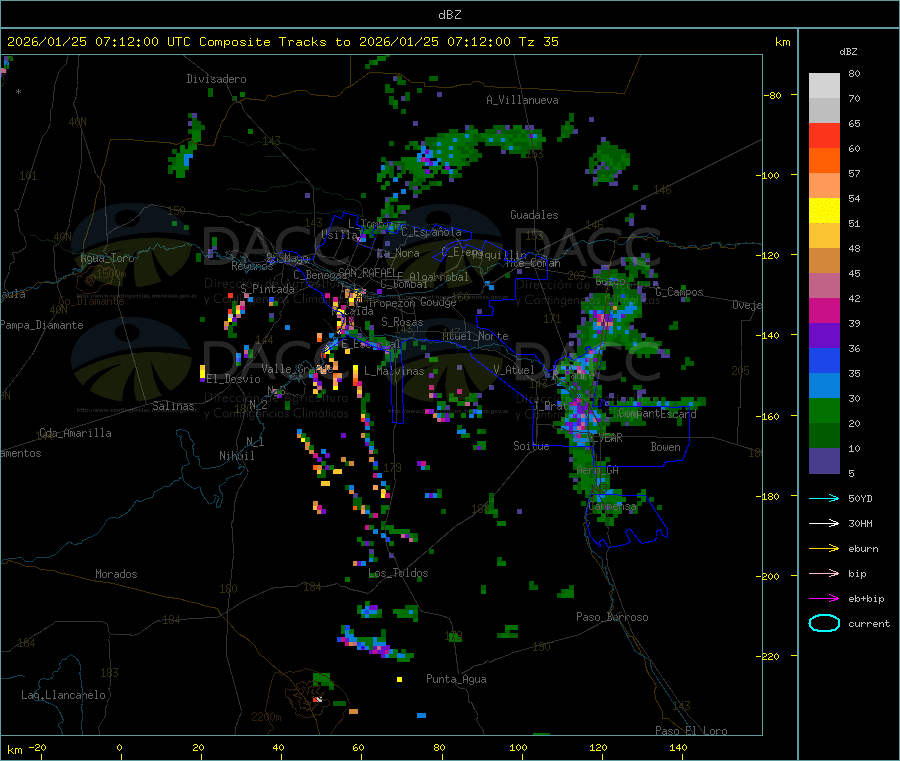Click the V_Atuel map label
900x761 pixels.
click(x=514, y=370)
